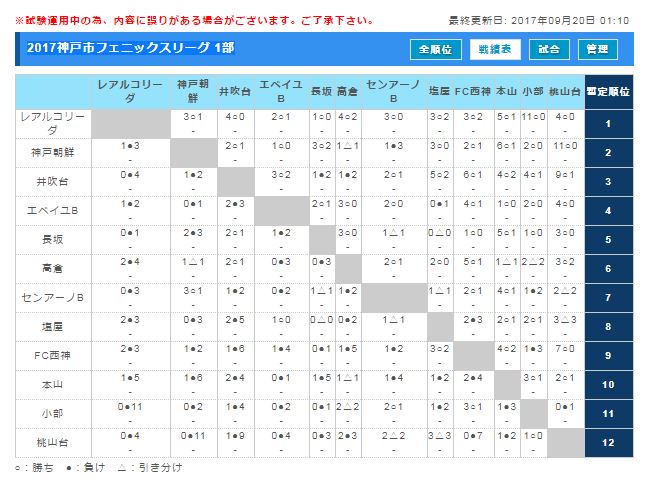Click the エベイユB column header

click(281, 92)
